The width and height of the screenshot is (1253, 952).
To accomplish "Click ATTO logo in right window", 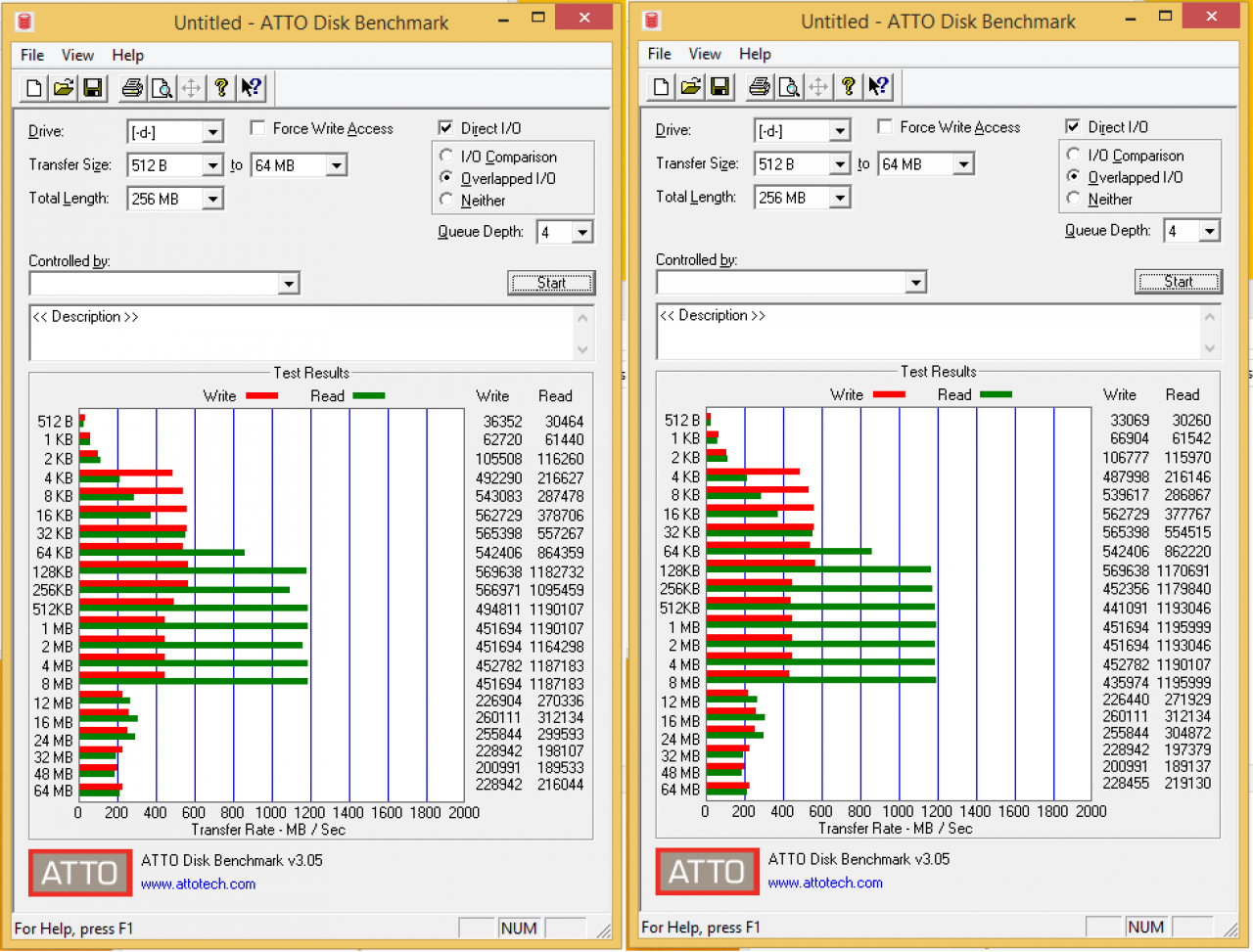I will [x=707, y=872].
